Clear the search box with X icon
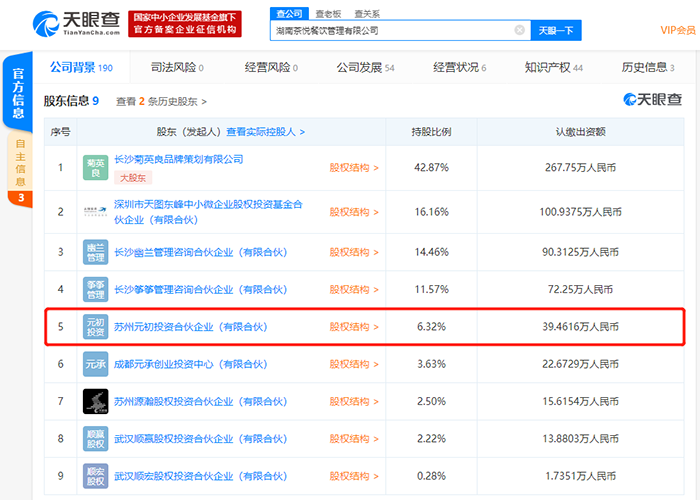 (520, 31)
